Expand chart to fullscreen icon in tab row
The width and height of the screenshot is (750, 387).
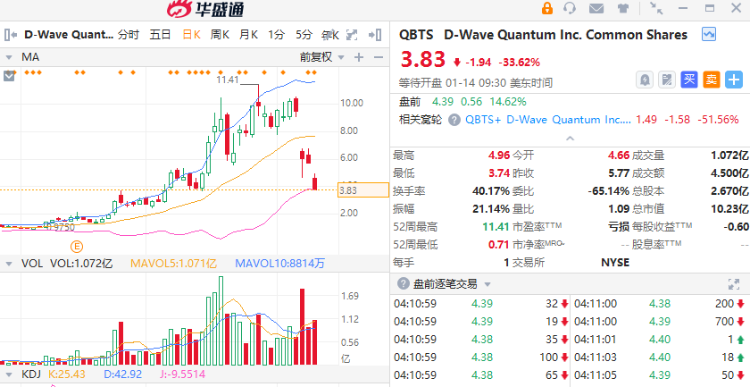pos(352,34)
